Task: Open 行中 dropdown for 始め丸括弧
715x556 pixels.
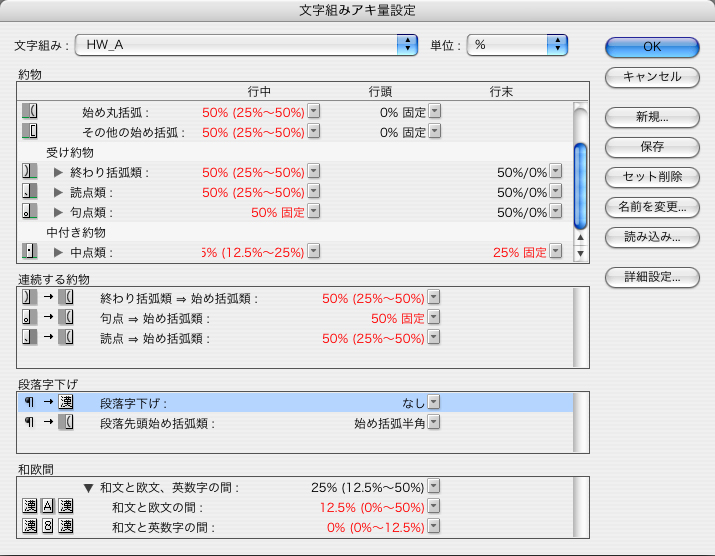Action: [314, 111]
